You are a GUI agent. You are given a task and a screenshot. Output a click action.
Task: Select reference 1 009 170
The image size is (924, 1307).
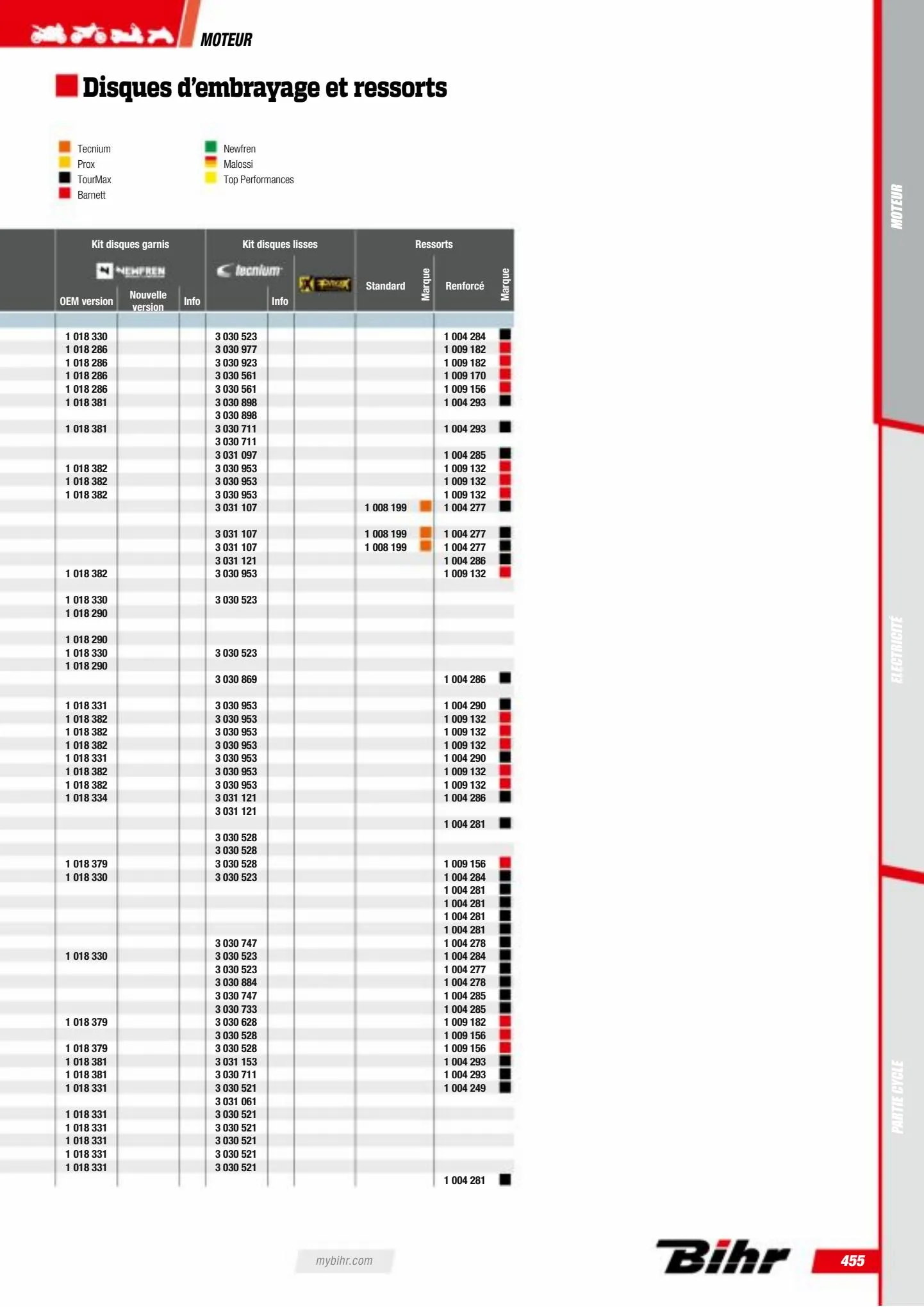pos(465,375)
